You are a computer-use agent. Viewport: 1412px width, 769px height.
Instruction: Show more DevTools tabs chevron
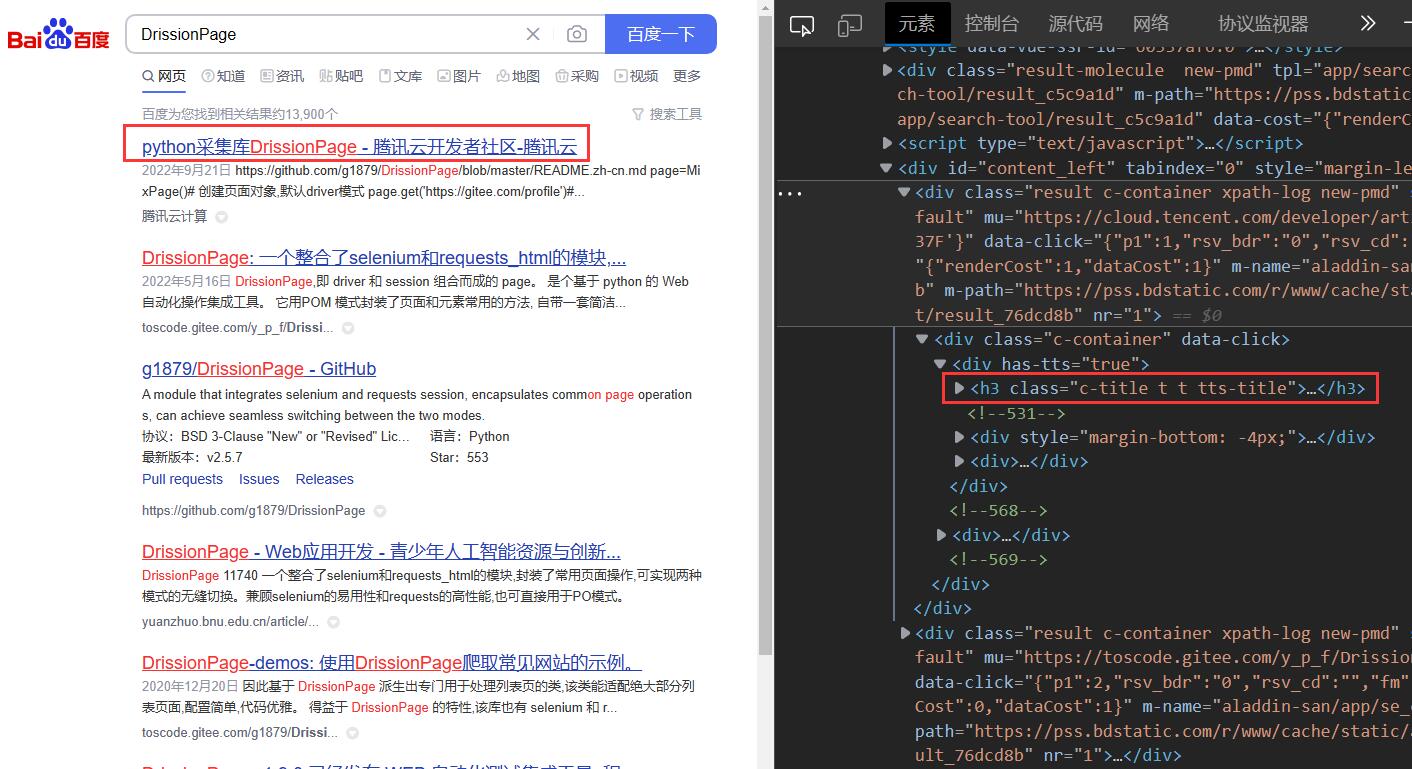[1368, 24]
